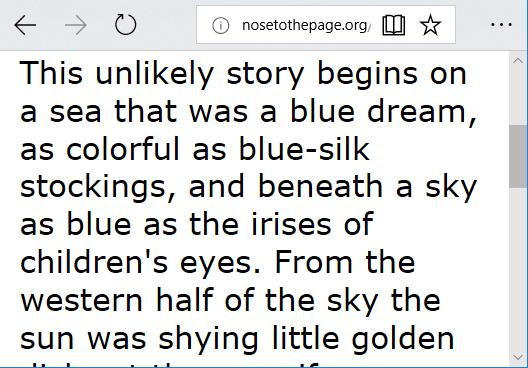This screenshot has height=368, width=528.
Task: Open the Settings and more menu
Action: pyautogui.click(x=501, y=25)
